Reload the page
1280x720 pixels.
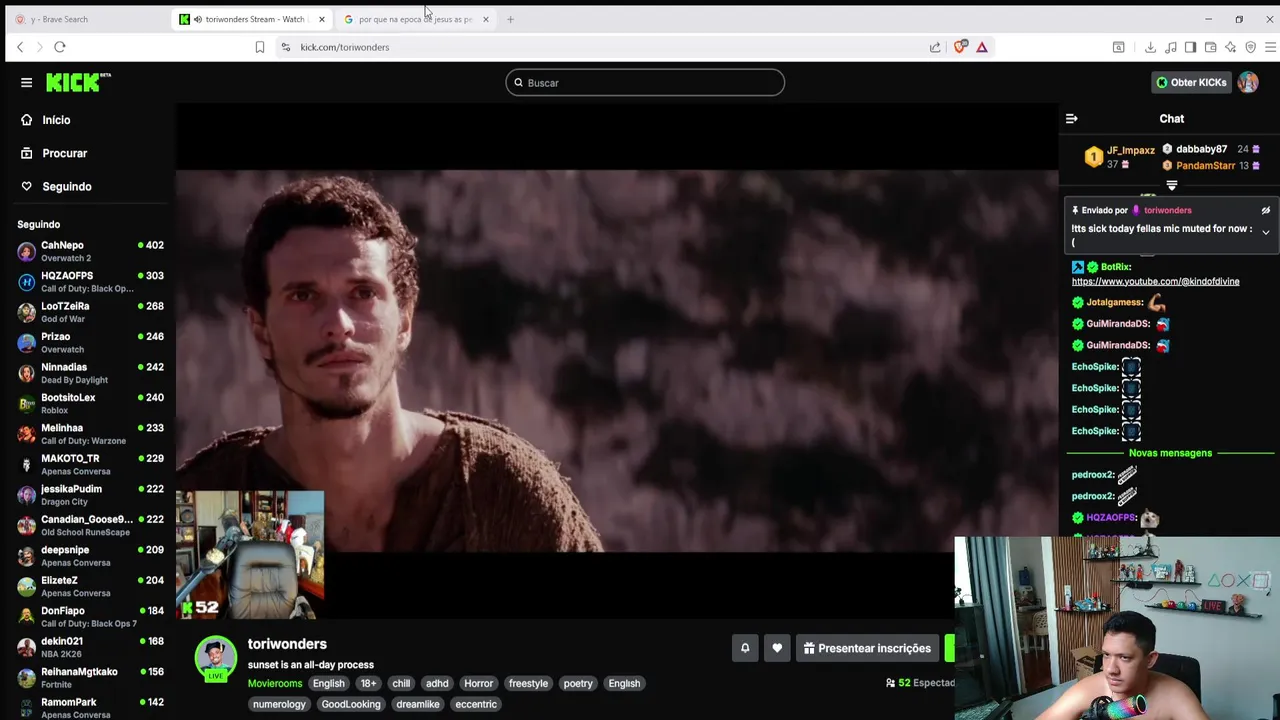coord(60,47)
